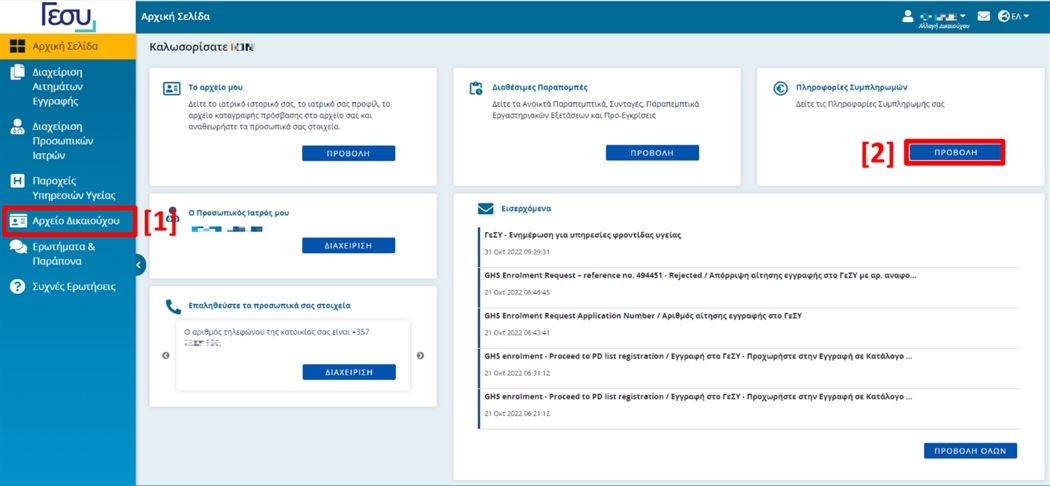Viewport: 1050px width, 486px height.
Task: Click the ΓεΣΥ logo
Action: pos(68,16)
